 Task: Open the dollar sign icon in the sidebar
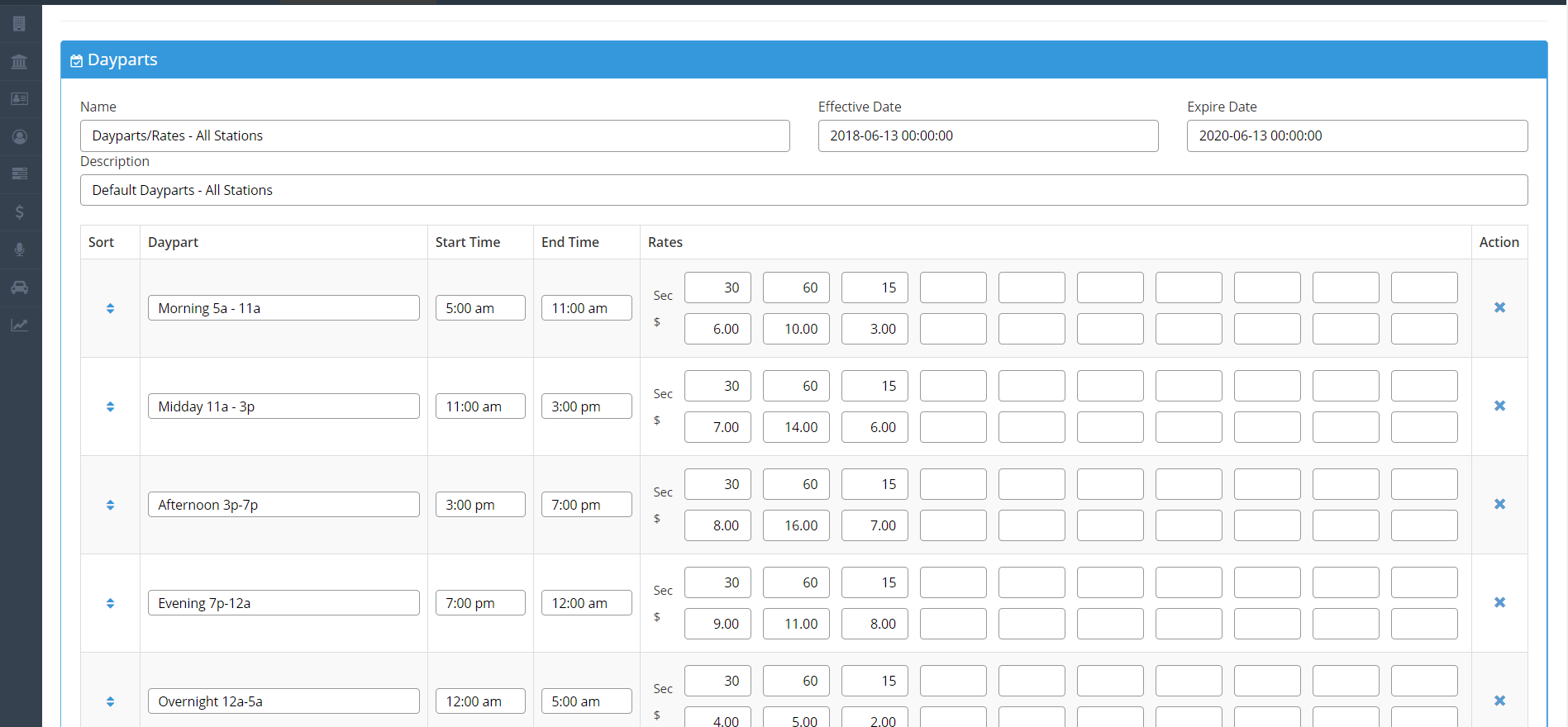point(20,212)
